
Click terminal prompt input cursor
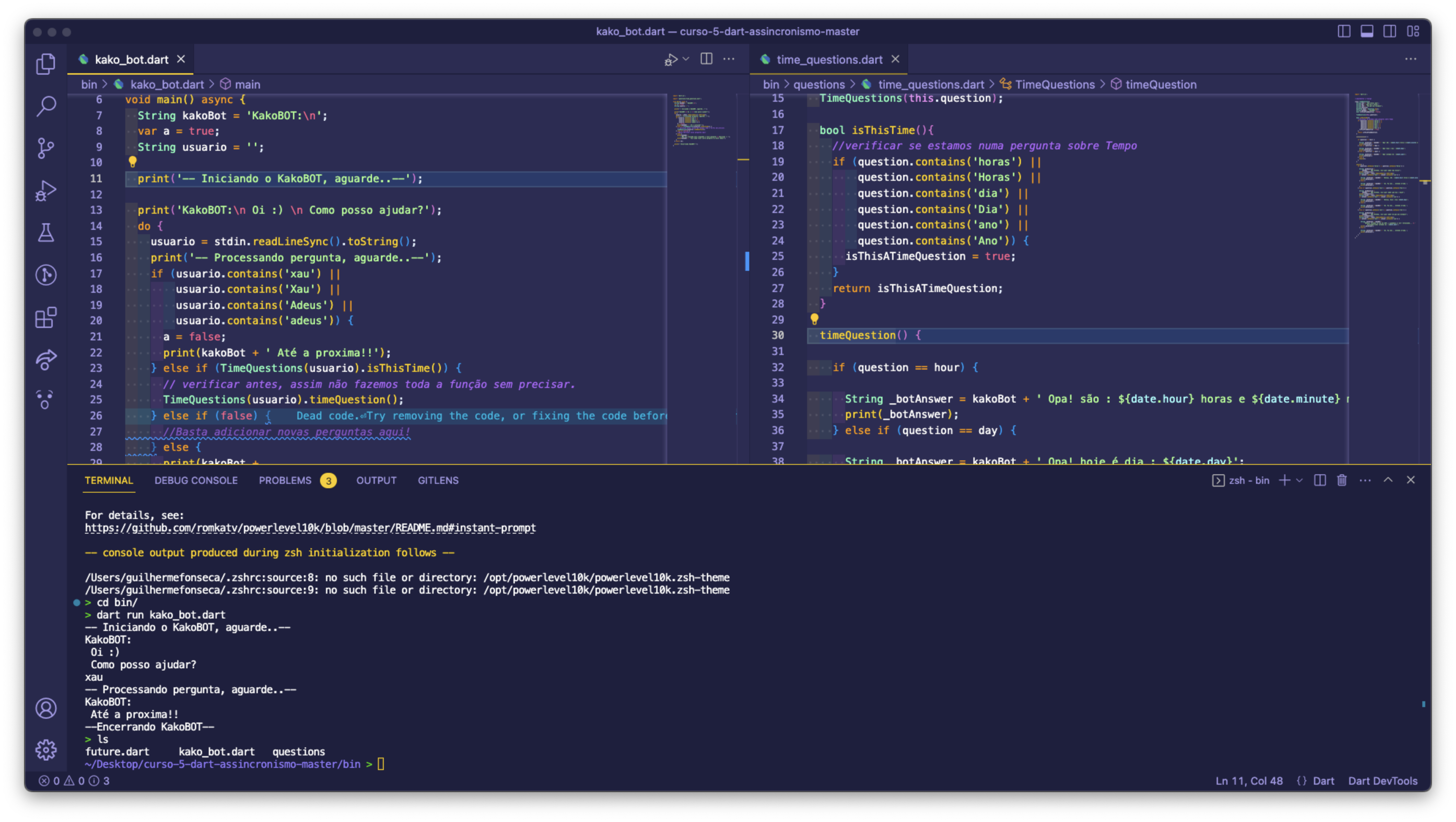point(381,764)
